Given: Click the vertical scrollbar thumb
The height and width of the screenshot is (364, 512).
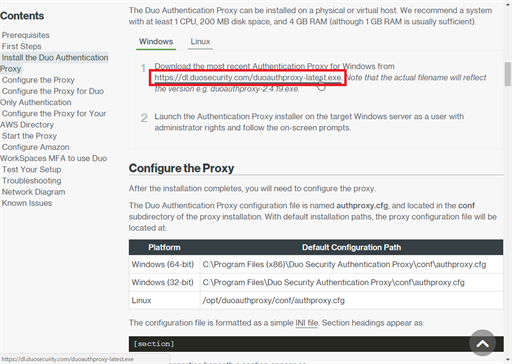Looking at the screenshot, I should coord(508,74).
